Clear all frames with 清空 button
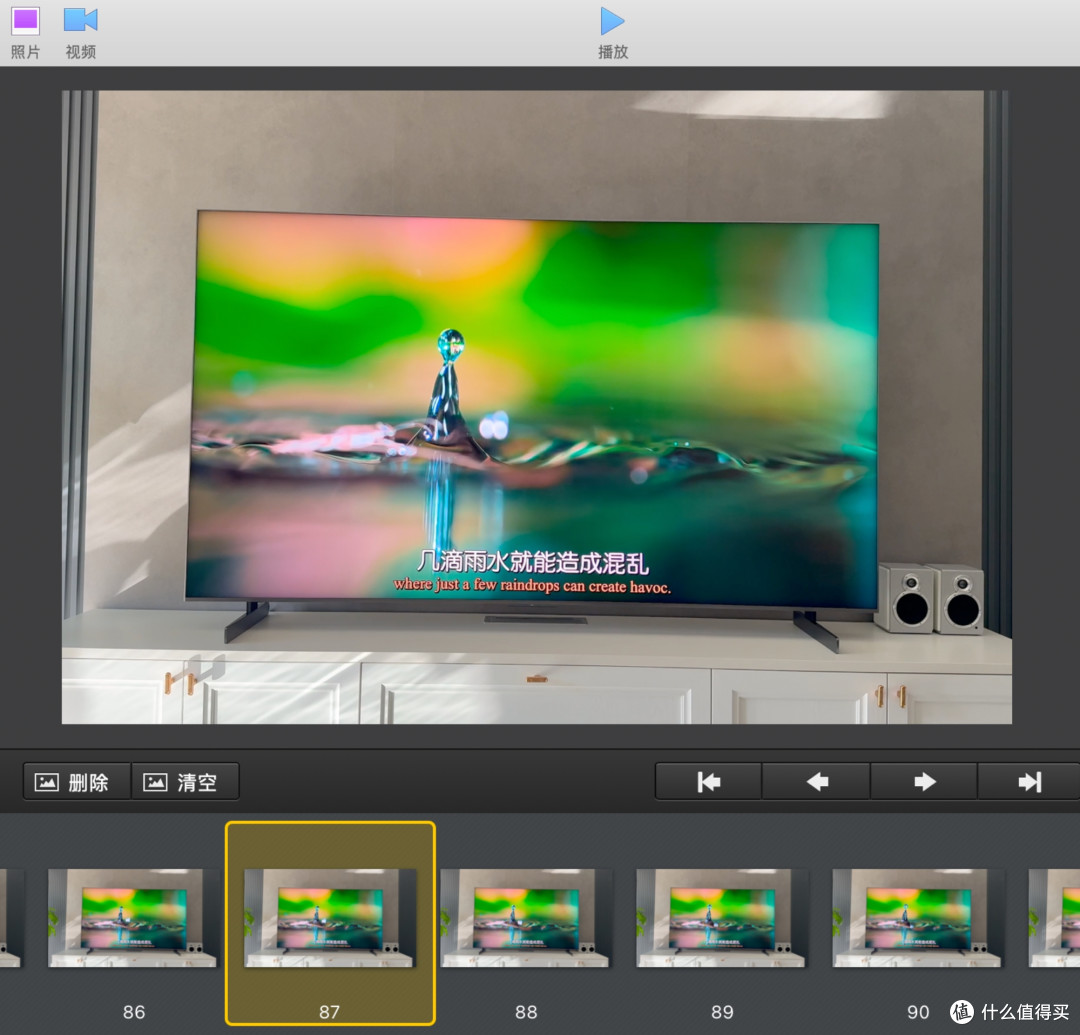The height and width of the screenshot is (1035, 1080). [x=185, y=782]
